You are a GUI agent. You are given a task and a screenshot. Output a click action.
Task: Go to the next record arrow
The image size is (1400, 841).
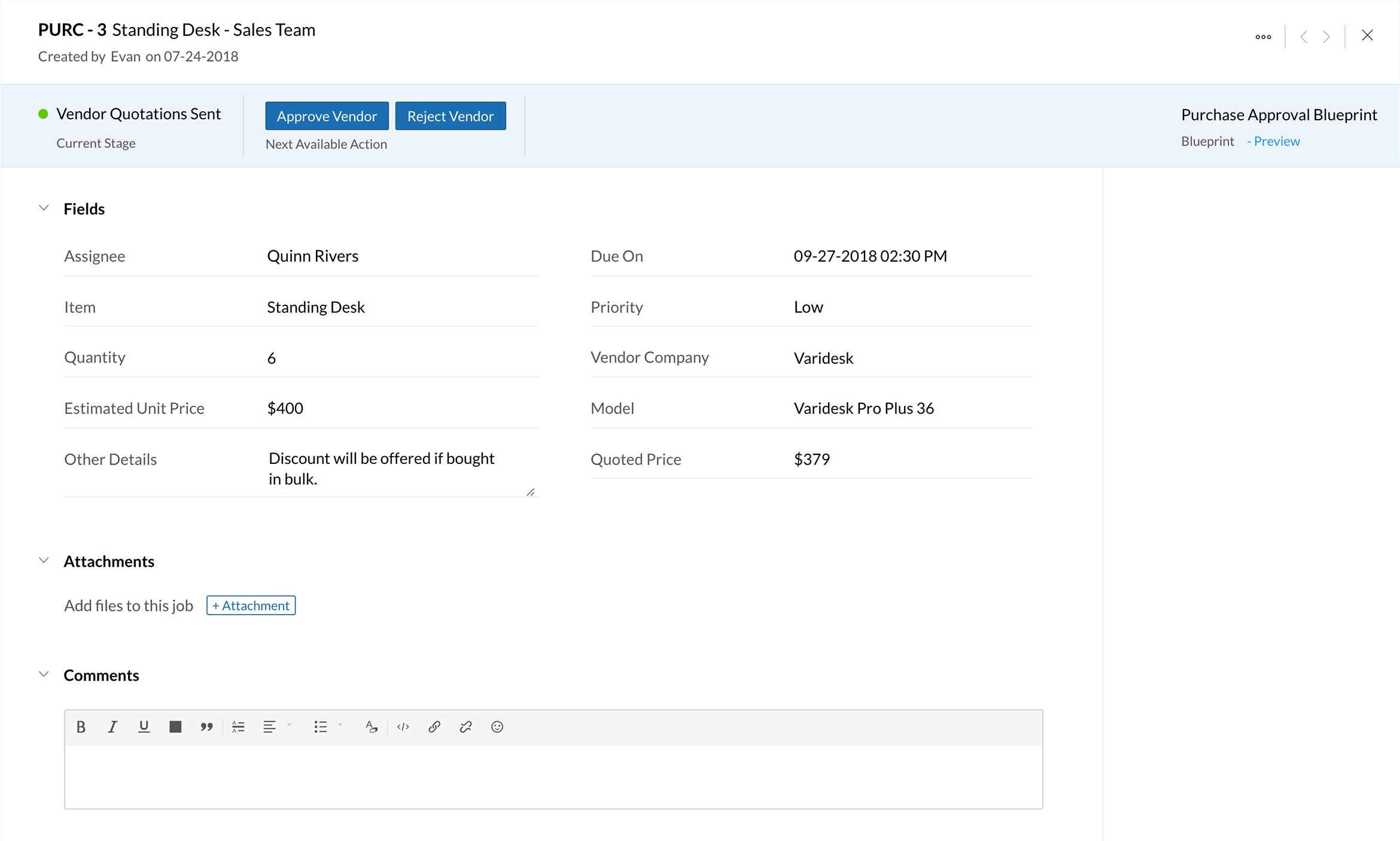[x=1326, y=37]
